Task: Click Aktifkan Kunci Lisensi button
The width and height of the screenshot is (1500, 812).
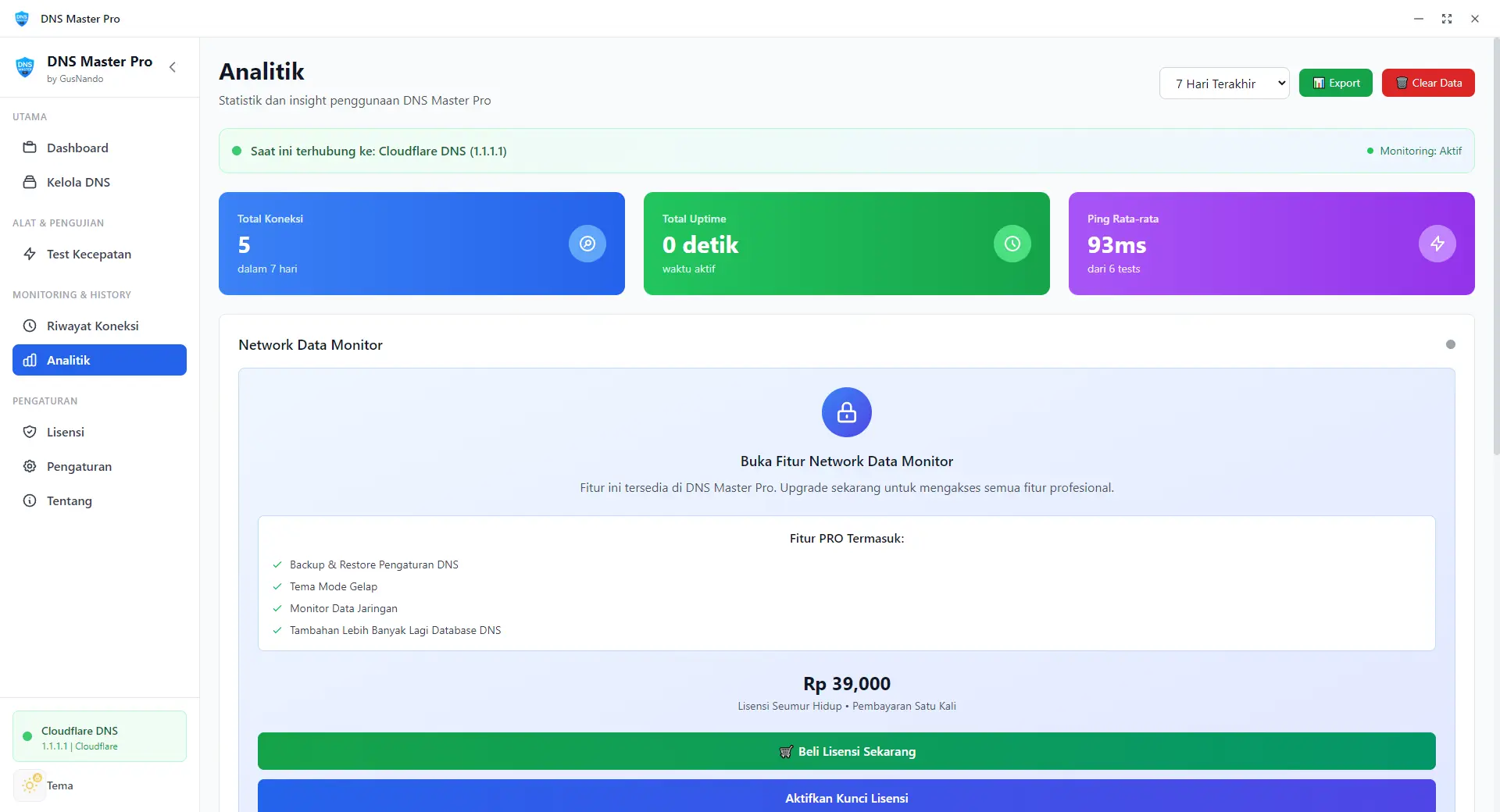Action: pyautogui.click(x=847, y=796)
